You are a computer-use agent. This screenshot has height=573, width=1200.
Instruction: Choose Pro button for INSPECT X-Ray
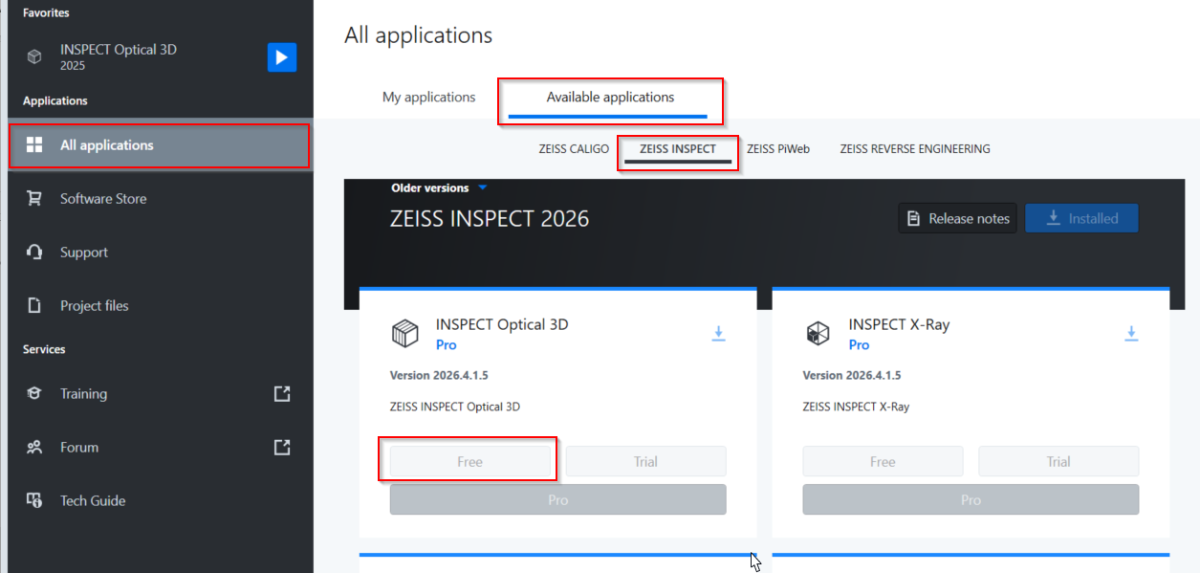971,500
